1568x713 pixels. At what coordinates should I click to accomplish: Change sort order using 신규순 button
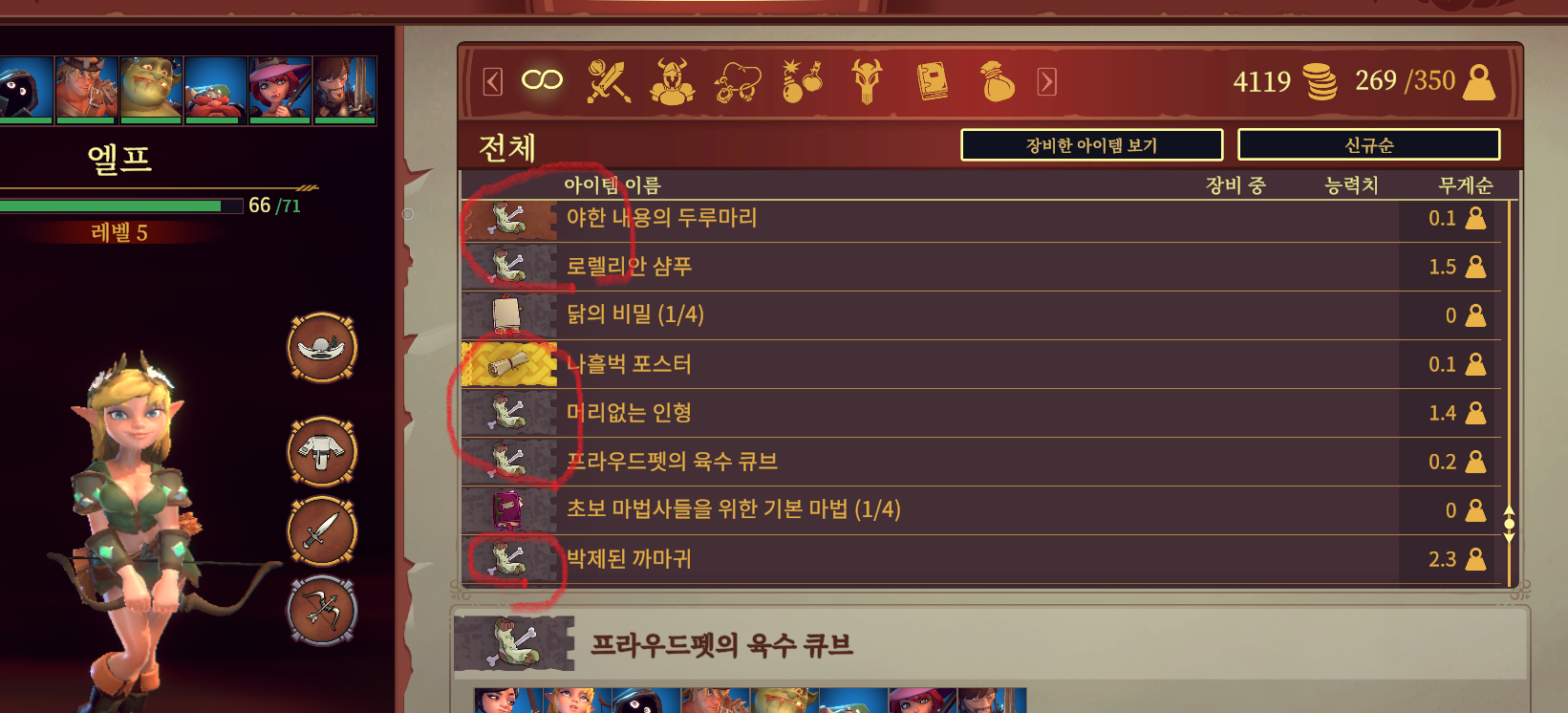tap(1368, 145)
